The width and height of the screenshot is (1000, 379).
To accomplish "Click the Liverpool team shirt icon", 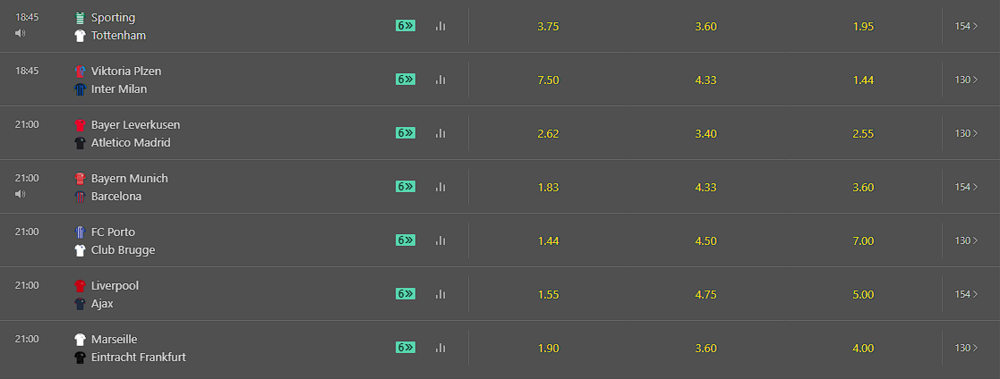I will (80, 286).
